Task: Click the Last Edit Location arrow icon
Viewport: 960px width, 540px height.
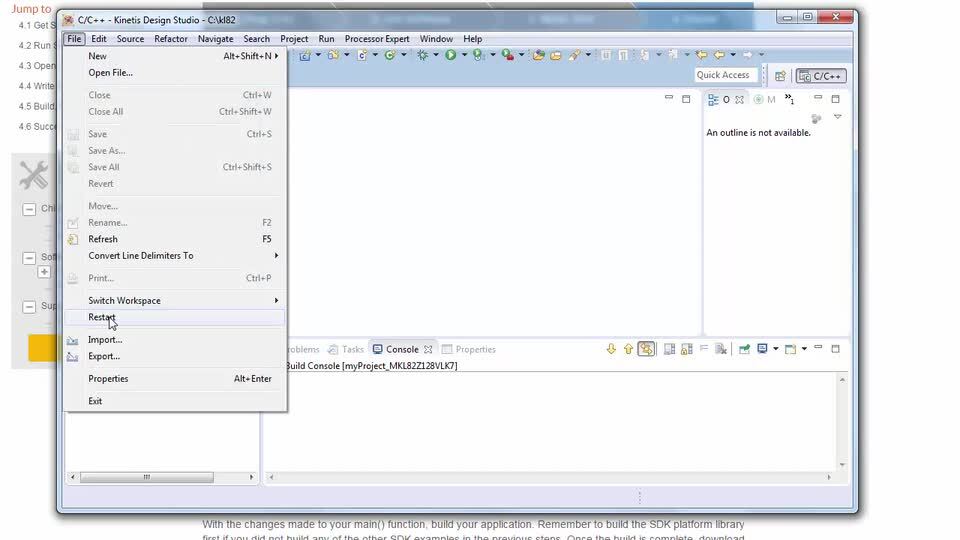Action: (701, 54)
